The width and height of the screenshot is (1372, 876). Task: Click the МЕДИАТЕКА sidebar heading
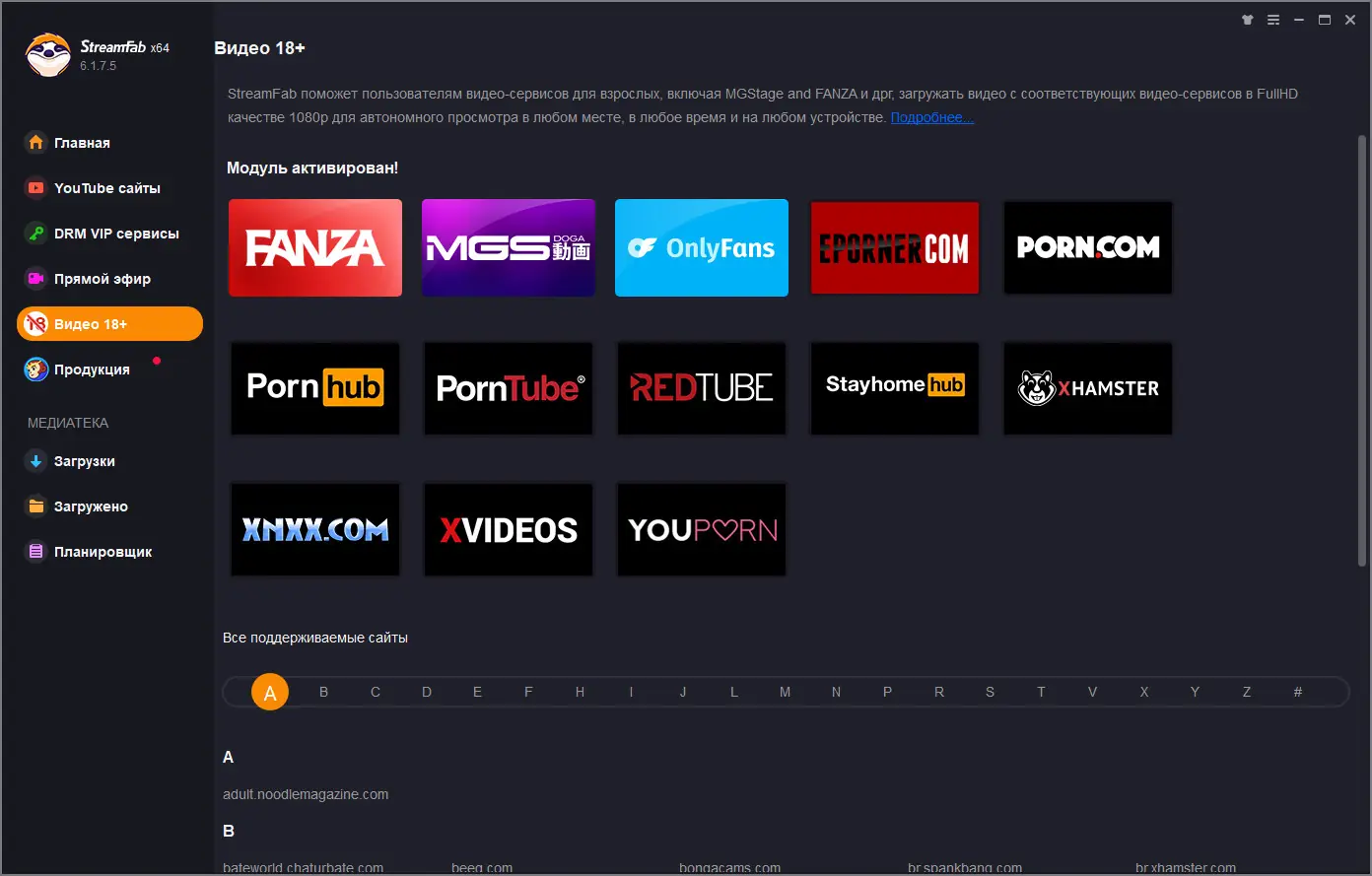[68, 423]
